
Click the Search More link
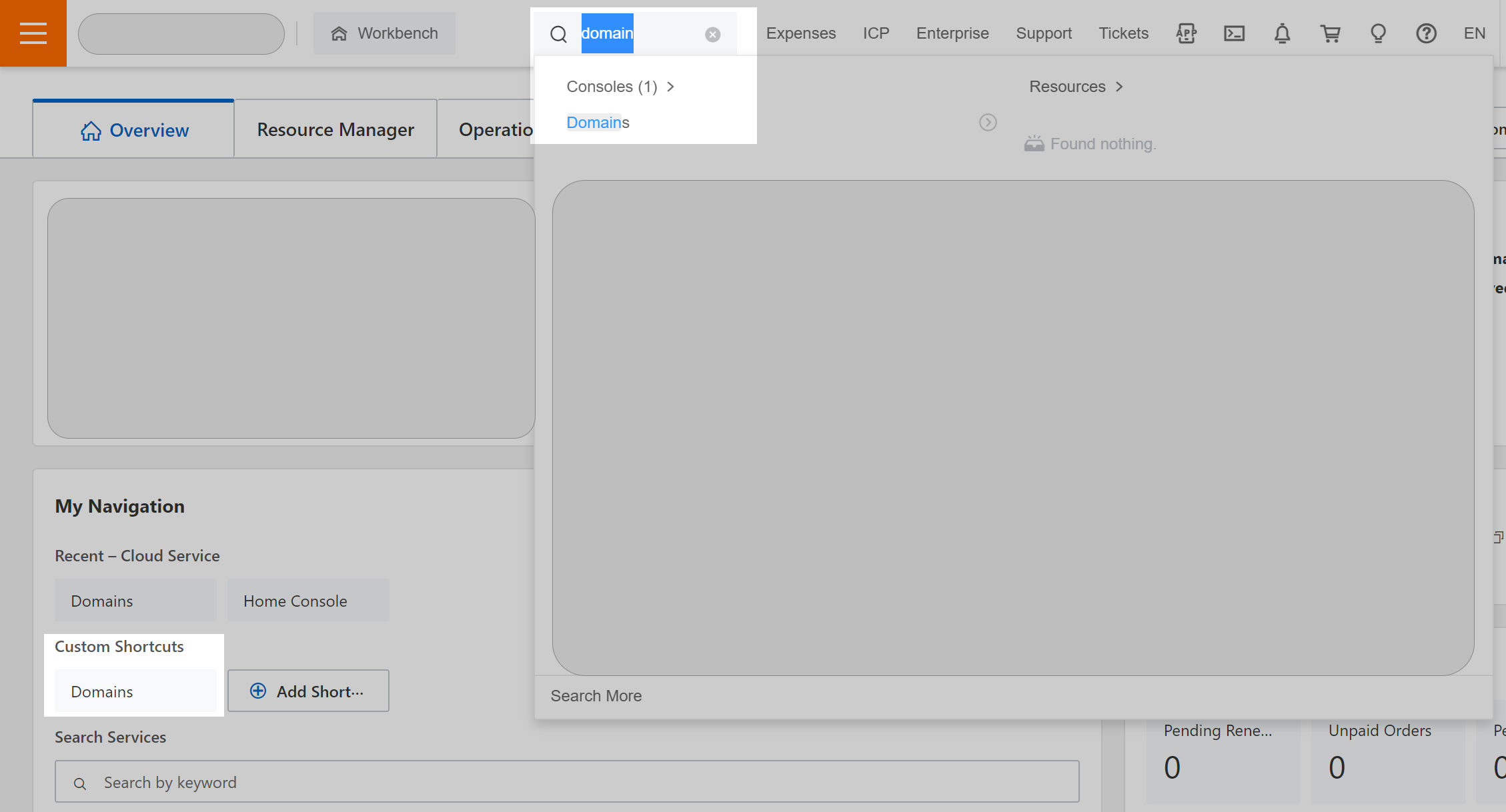(596, 695)
